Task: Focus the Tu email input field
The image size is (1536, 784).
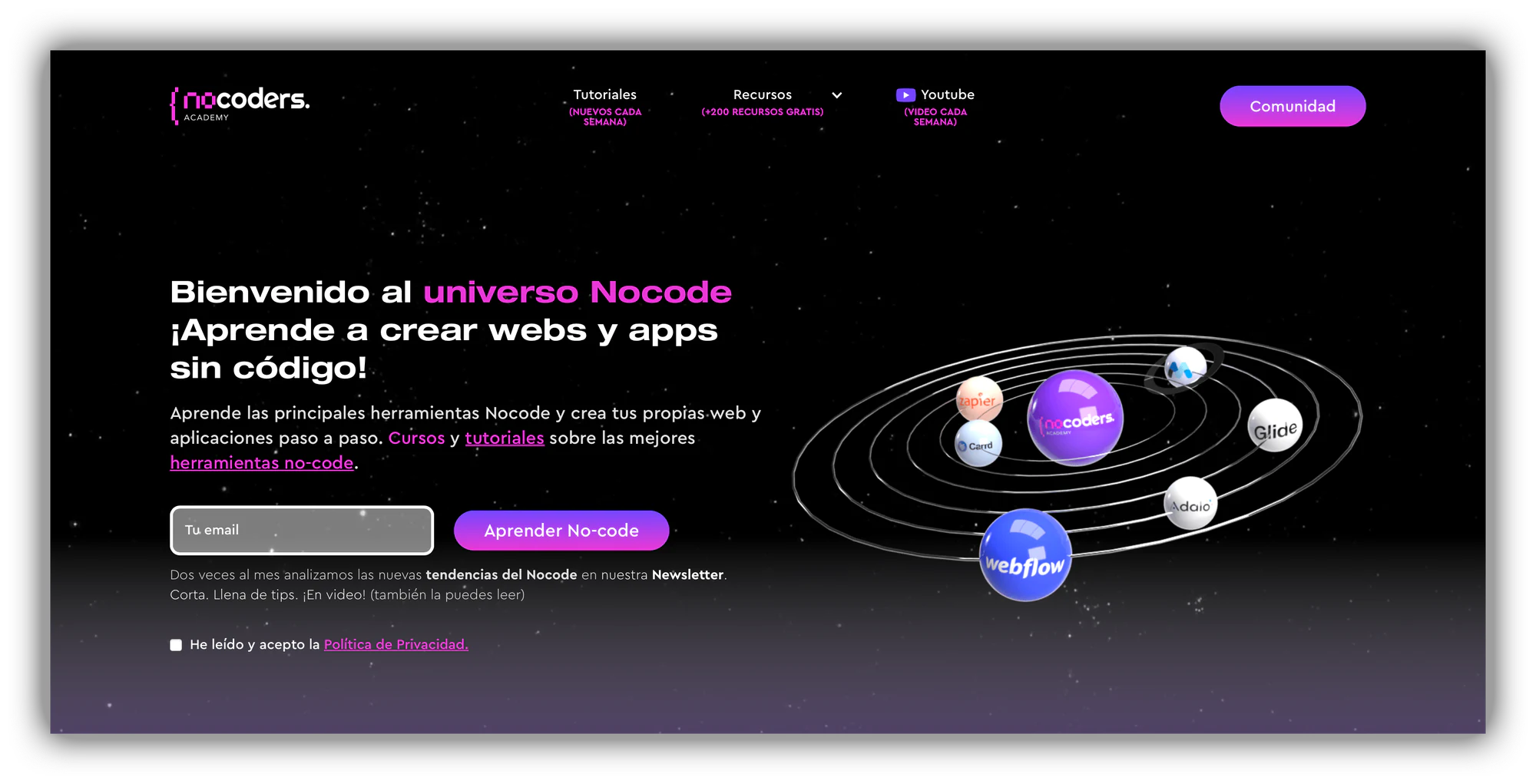Action: click(302, 531)
